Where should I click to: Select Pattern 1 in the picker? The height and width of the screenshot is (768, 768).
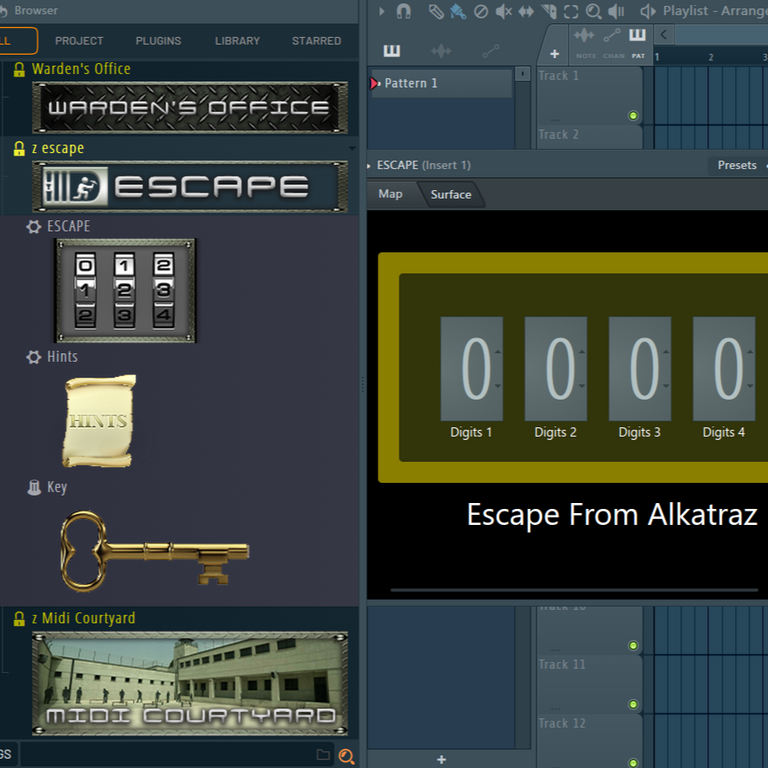tap(440, 83)
